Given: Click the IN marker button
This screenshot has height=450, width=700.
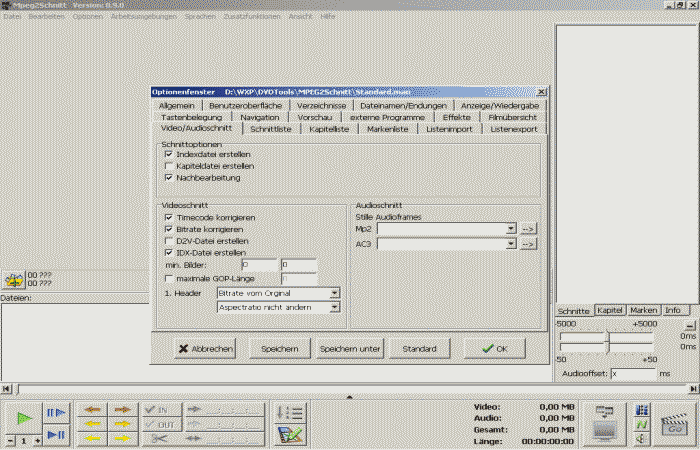Looking at the screenshot, I should tap(161, 409).
